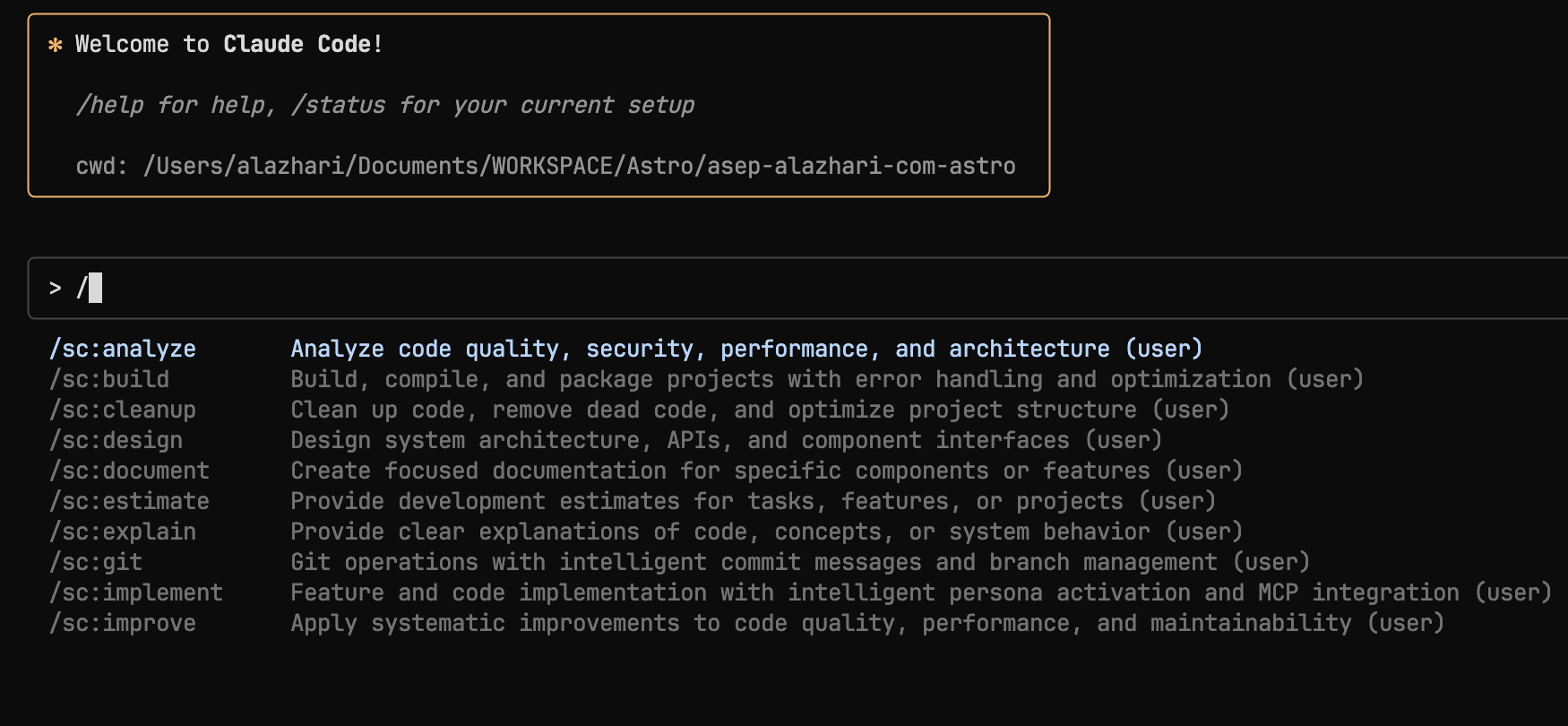This screenshot has height=726, width=1568.
Task: Click 'Create focused documentation' description
Action: click(767, 471)
